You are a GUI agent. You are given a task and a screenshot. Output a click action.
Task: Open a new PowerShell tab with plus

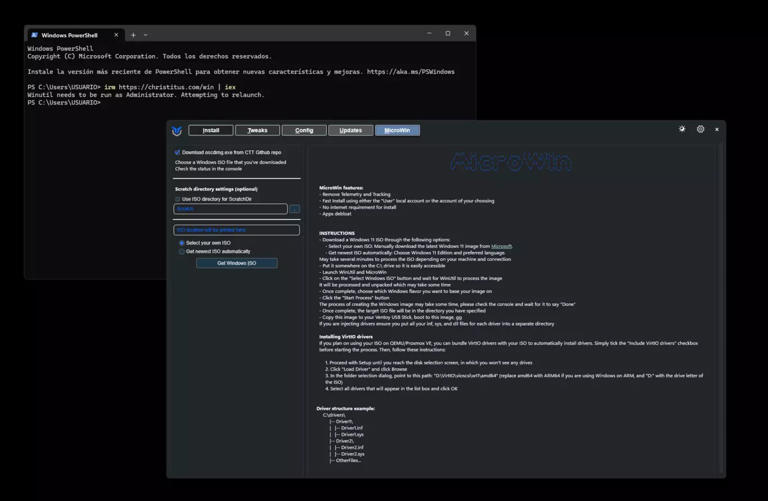(133, 35)
